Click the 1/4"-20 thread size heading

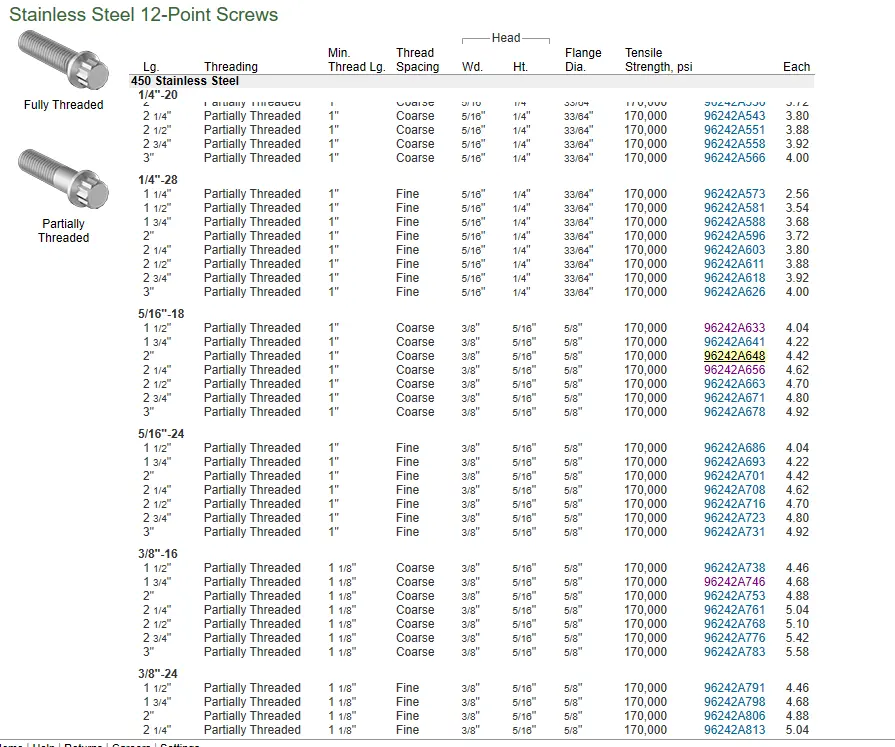coord(158,95)
